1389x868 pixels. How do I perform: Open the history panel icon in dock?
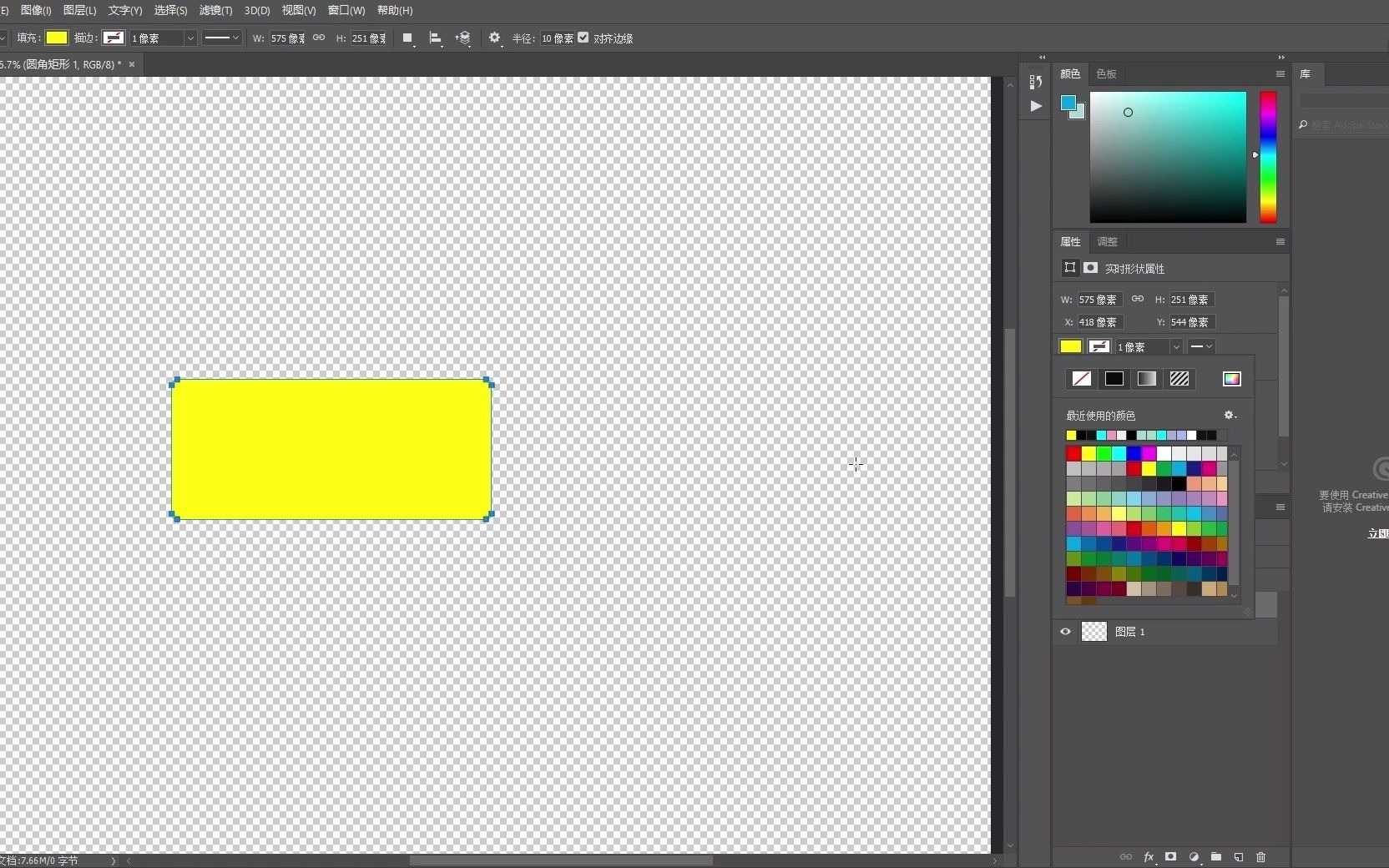[1036, 82]
